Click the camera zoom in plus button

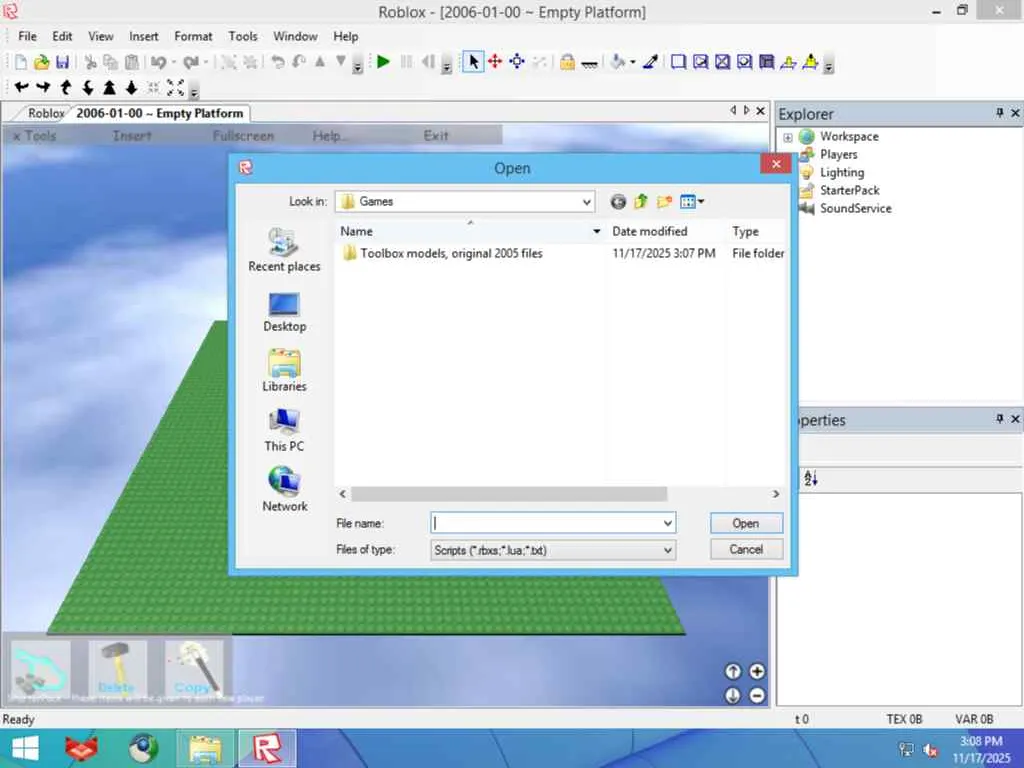[x=757, y=671]
